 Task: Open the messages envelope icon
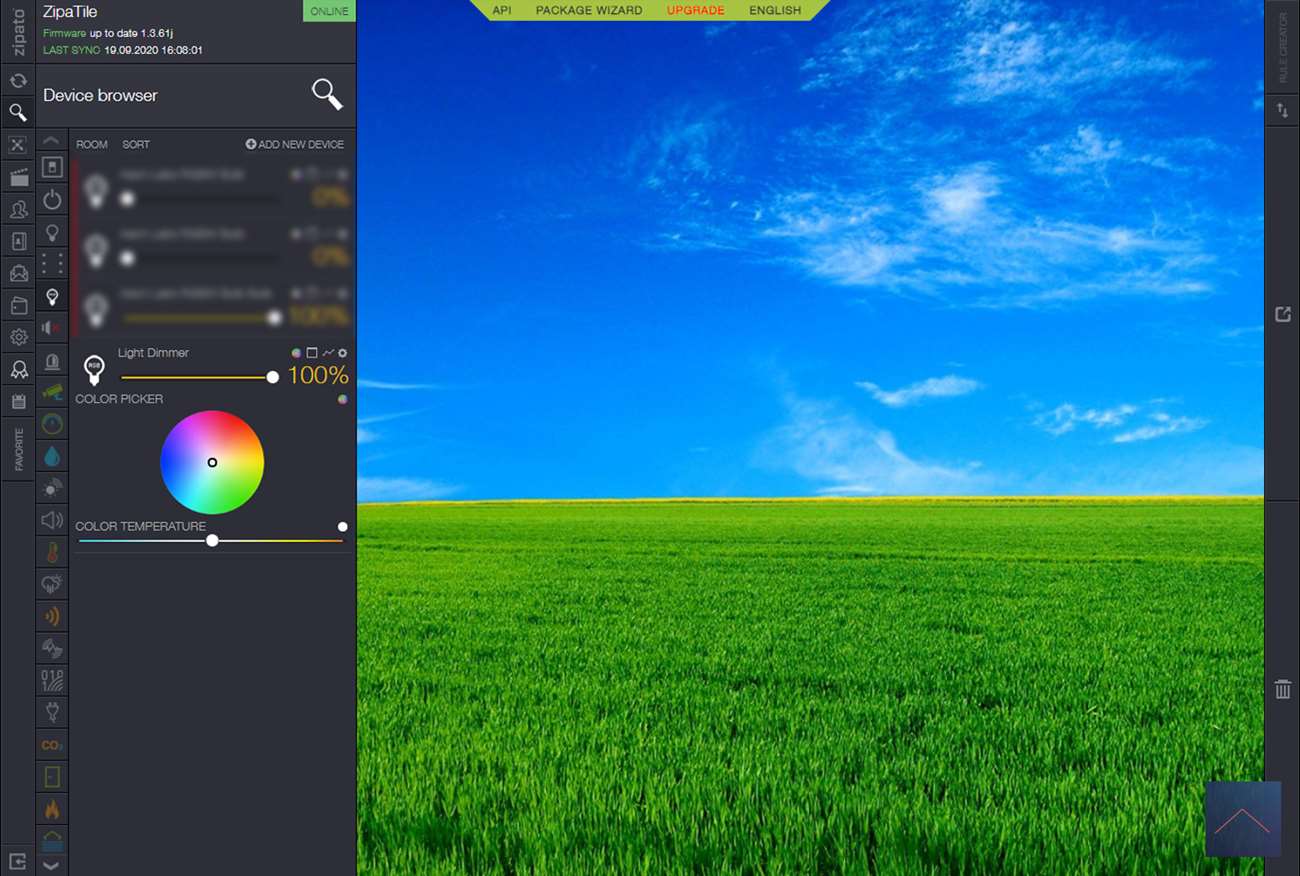(x=17, y=273)
